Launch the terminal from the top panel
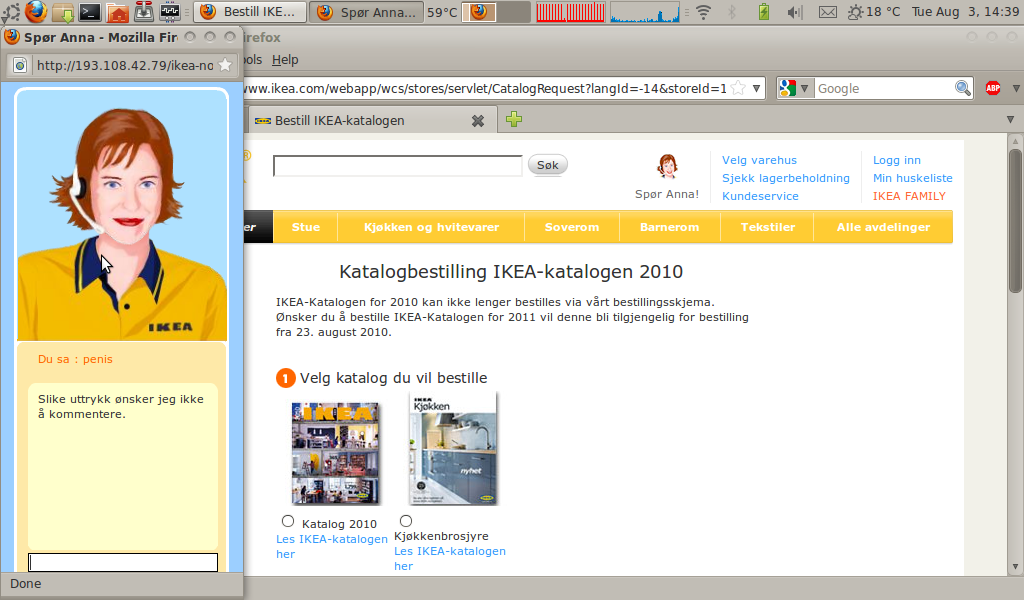1024x600 pixels. click(x=89, y=12)
